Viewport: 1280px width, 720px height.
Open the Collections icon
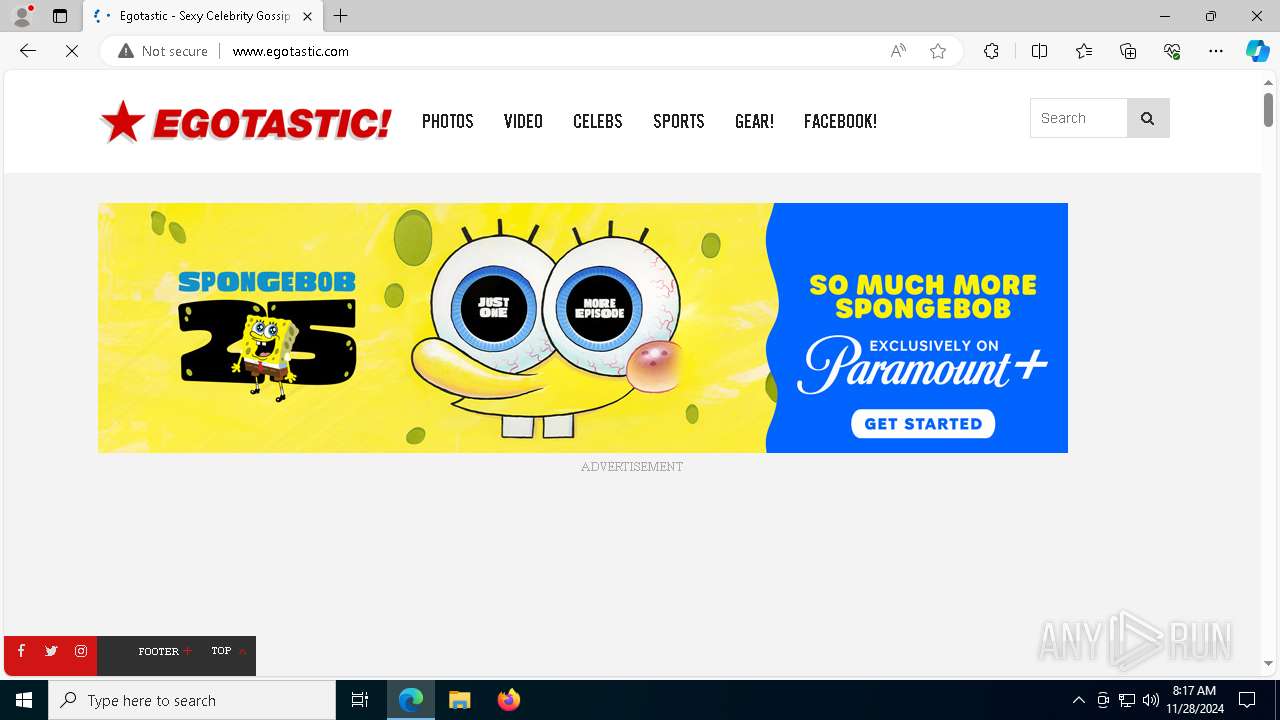point(1128,51)
